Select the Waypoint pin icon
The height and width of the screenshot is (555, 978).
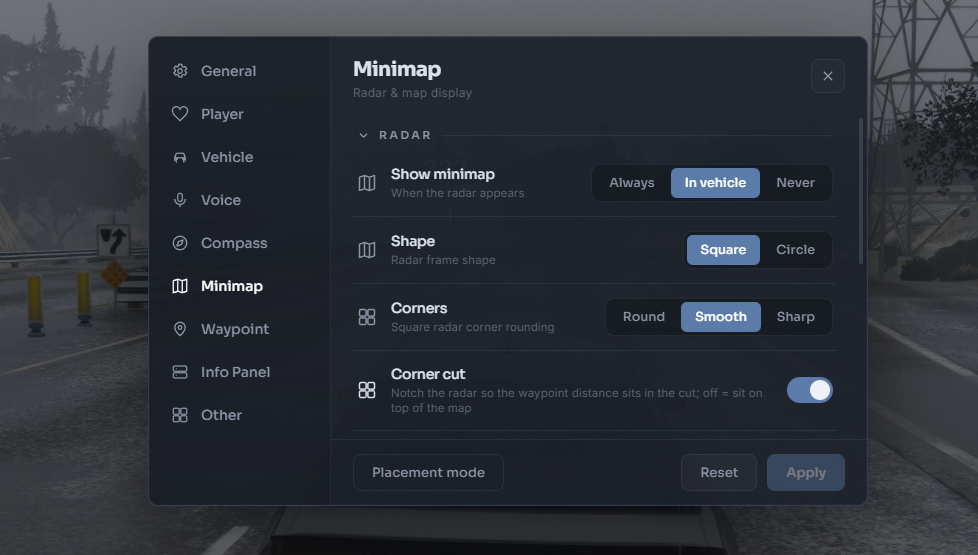coord(180,329)
